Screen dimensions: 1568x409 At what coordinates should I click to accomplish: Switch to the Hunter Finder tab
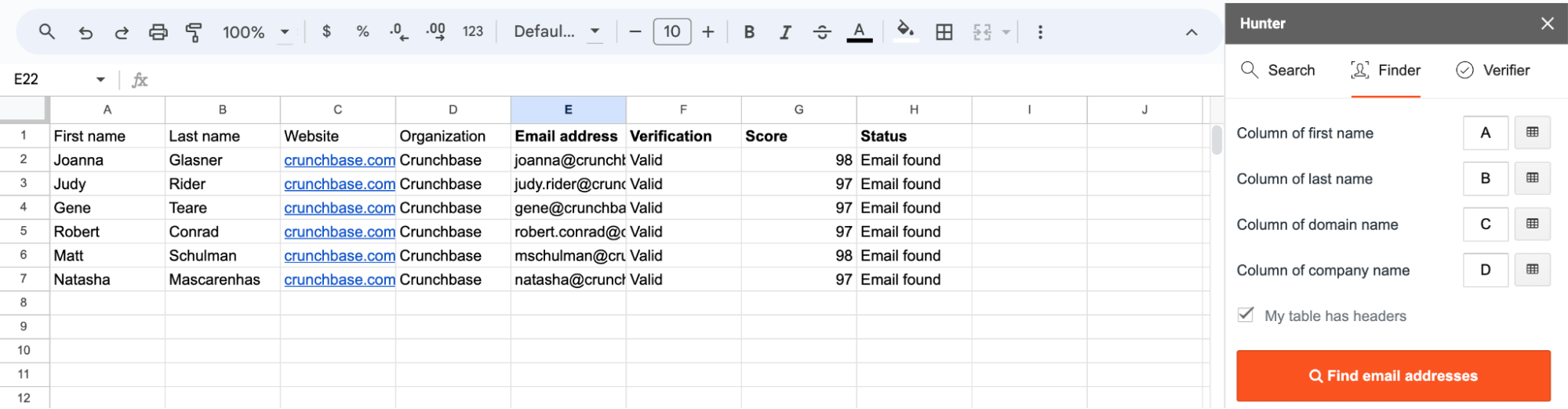[x=1385, y=70]
